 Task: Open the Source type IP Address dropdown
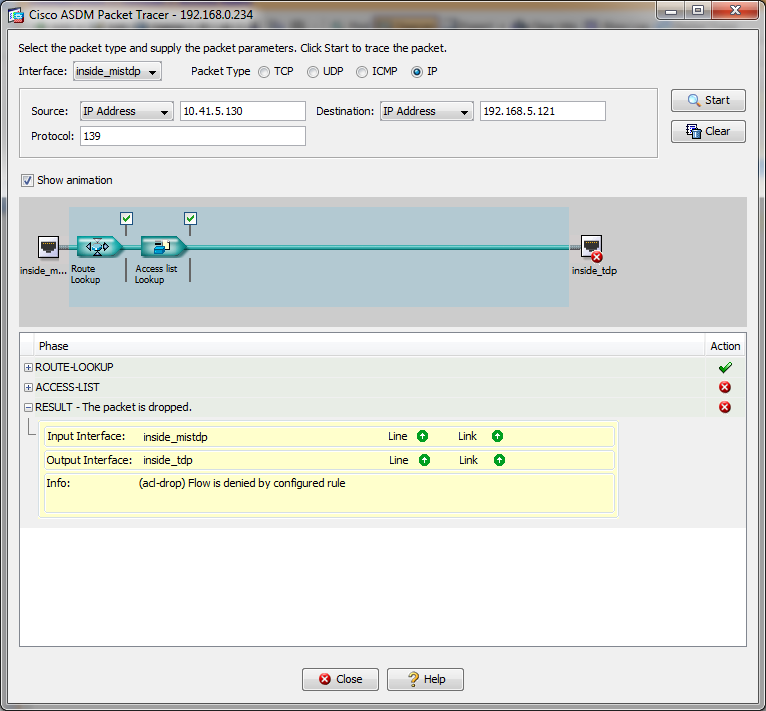pyautogui.click(x=127, y=111)
